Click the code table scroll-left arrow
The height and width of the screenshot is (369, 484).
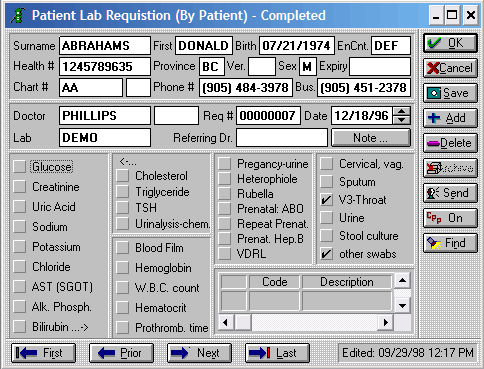pos(226,322)
